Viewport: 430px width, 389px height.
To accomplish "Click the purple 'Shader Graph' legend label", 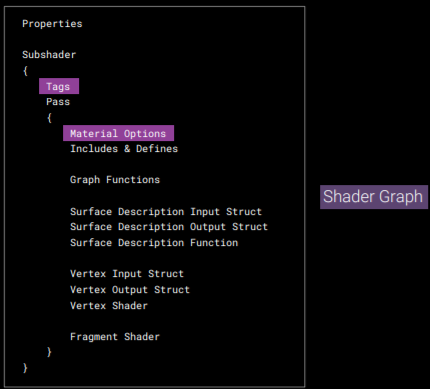I will click(374, 197).
